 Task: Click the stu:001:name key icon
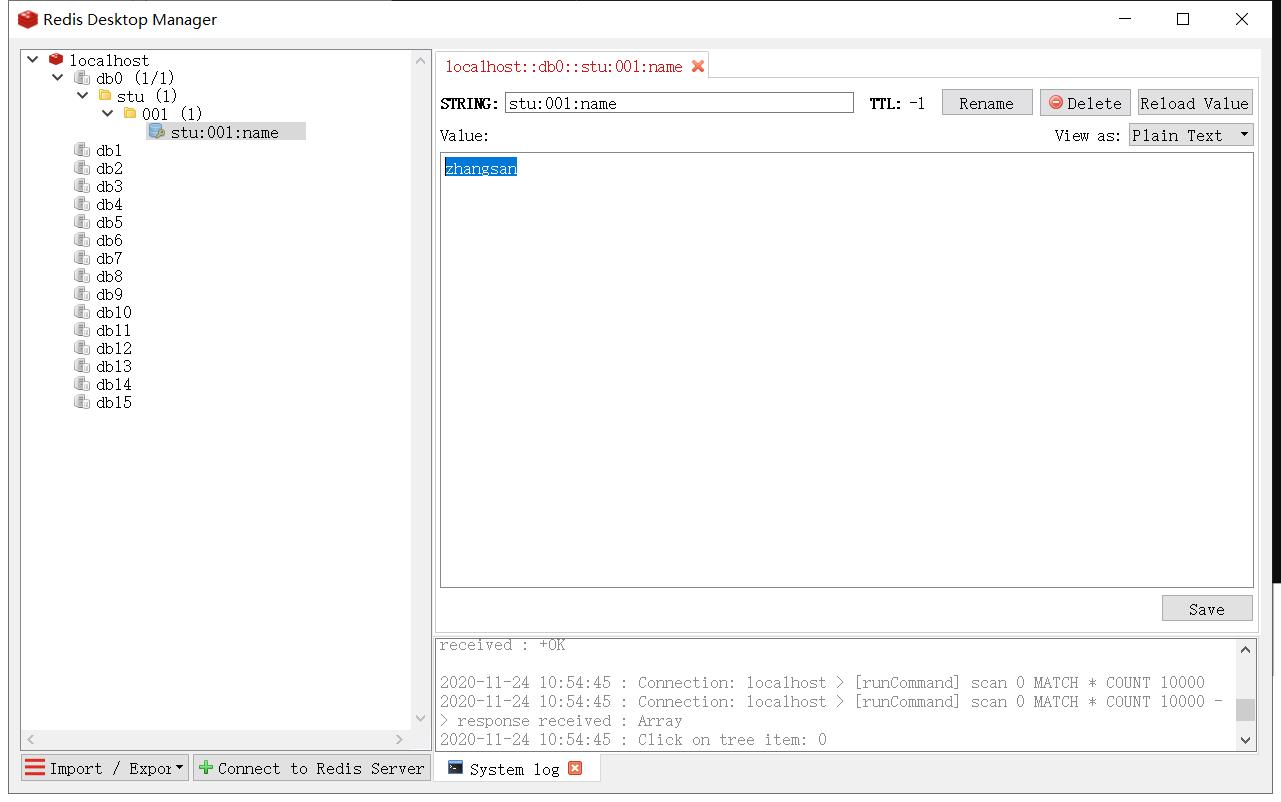[156, 132]
